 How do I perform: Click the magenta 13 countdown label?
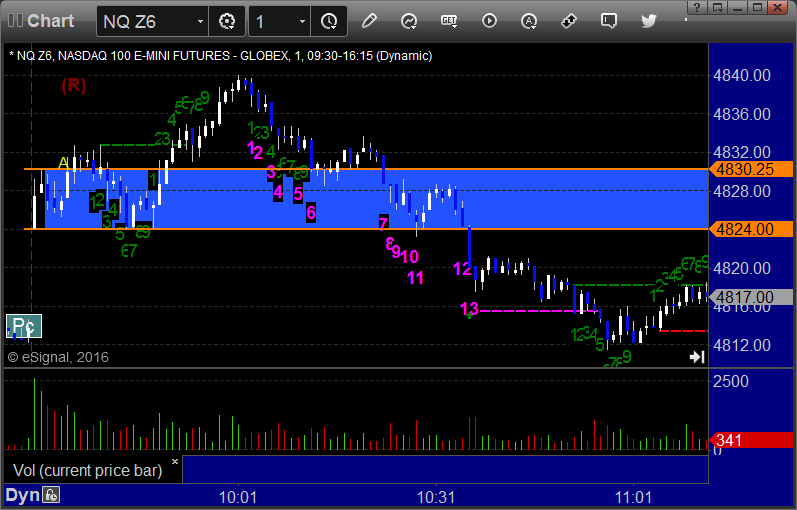(469, 308)
